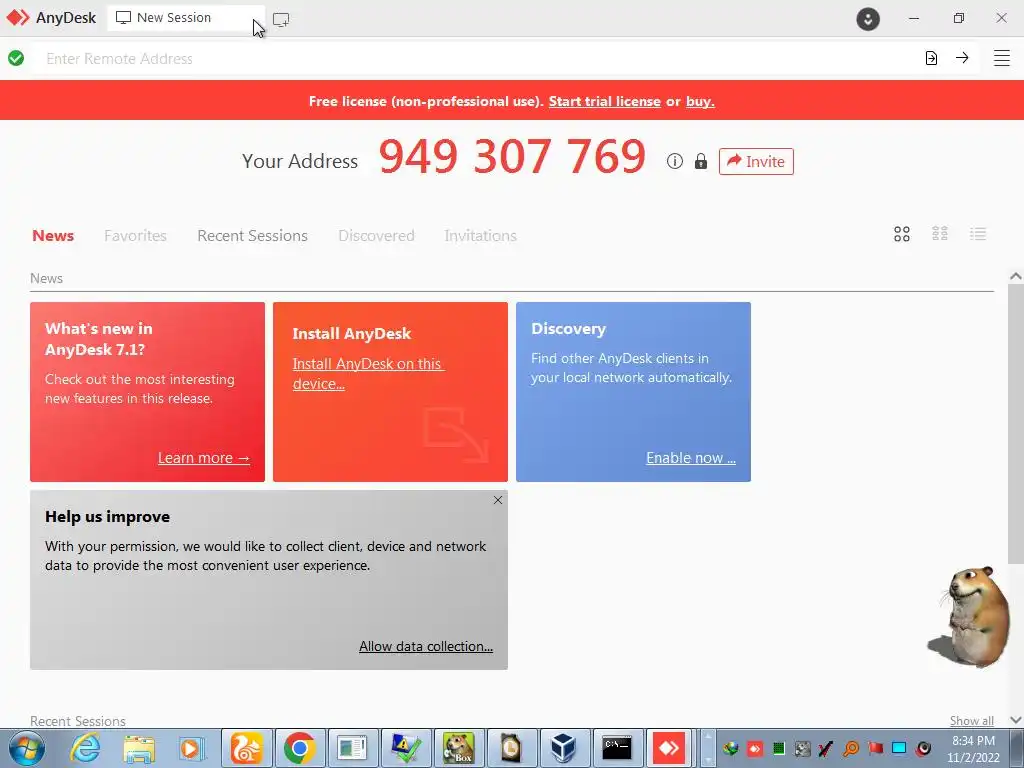
Task: Open the command prompt taskbar icon
Action: tap(616, 748)
